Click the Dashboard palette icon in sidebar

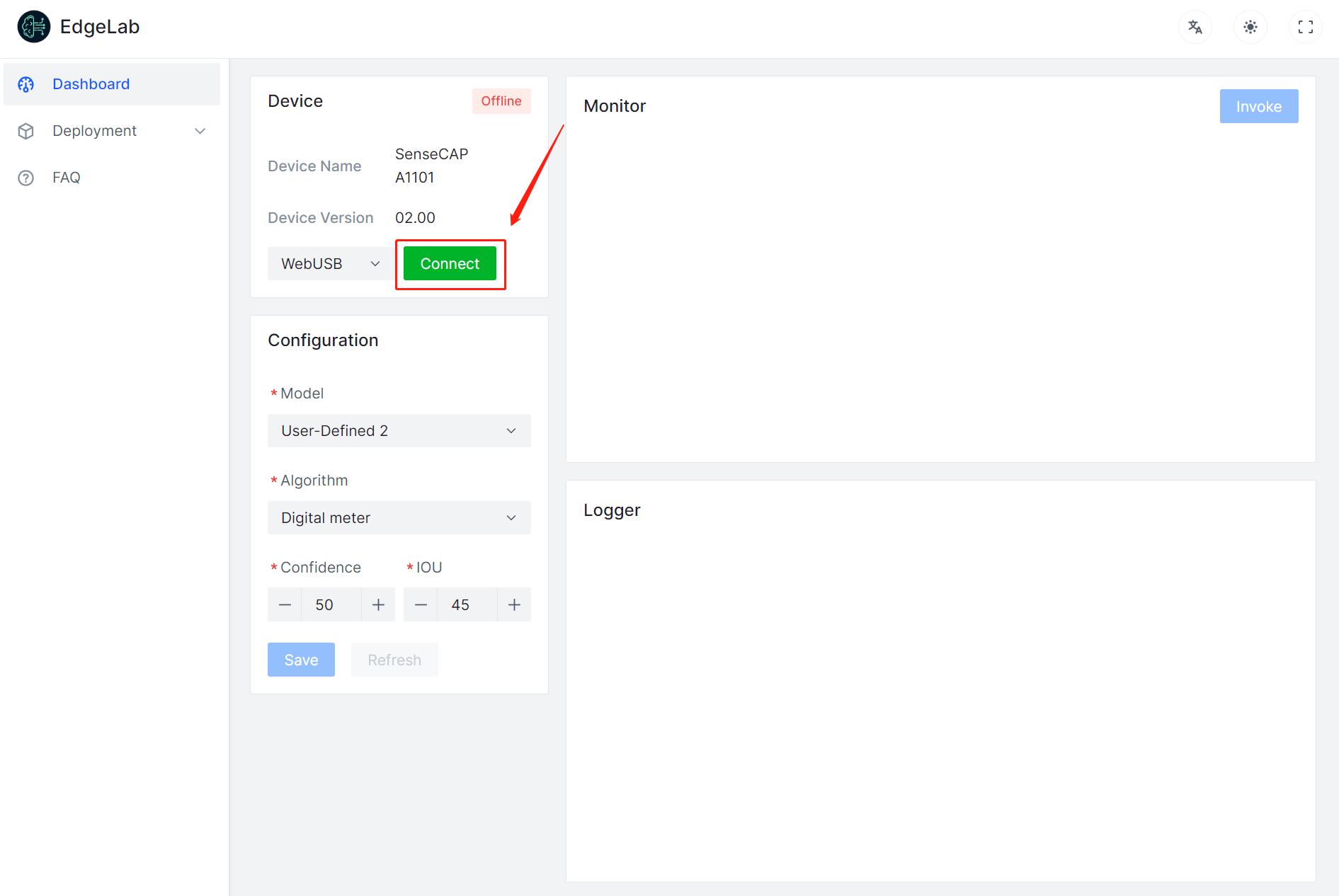[x=26, y=84]
